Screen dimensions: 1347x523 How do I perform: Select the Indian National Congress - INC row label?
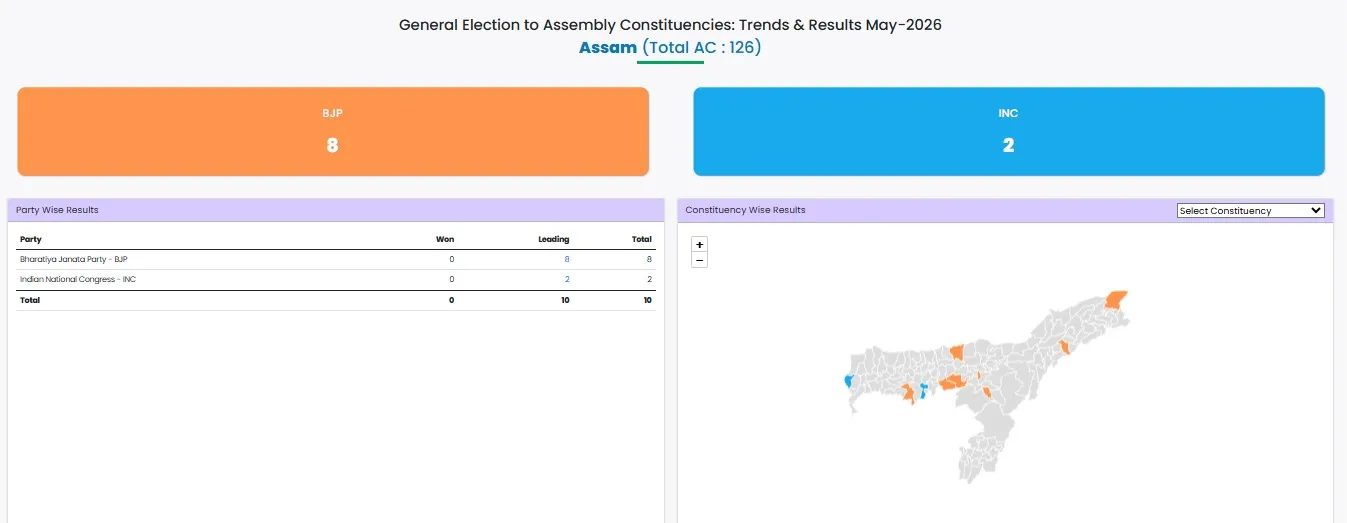(78, 279)
